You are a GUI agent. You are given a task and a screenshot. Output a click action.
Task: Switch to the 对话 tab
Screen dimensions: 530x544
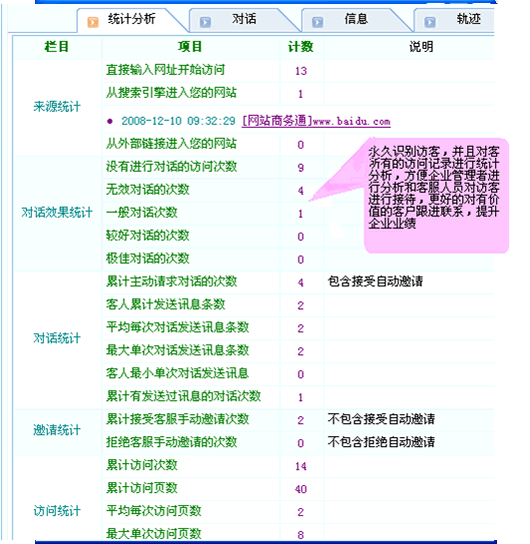(x=244, y=19)
